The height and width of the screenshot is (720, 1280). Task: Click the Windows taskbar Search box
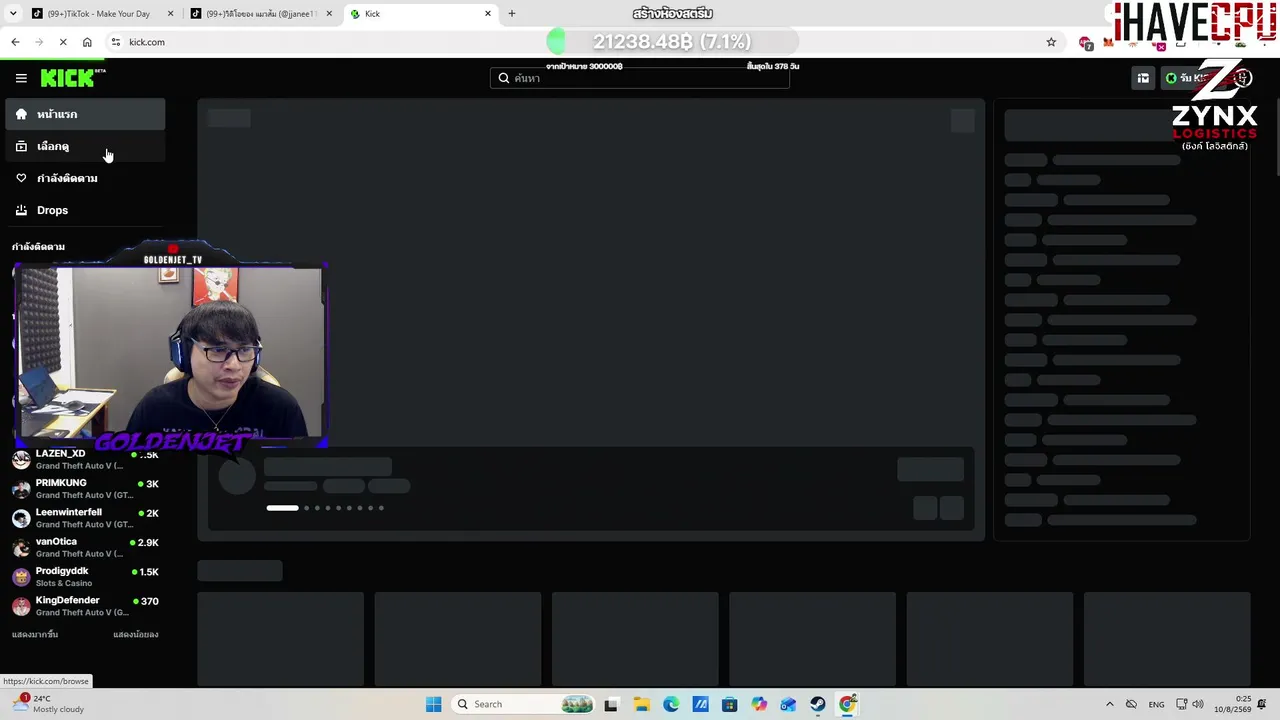pos(524,704)
